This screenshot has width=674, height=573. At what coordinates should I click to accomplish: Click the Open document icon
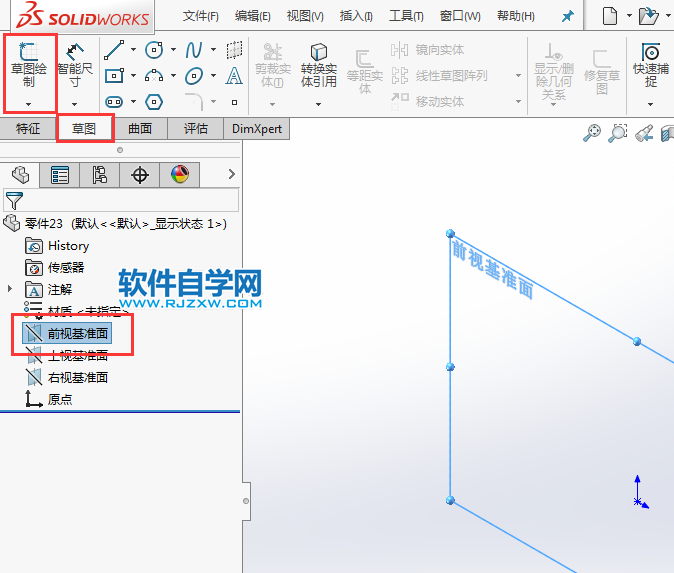649,16
